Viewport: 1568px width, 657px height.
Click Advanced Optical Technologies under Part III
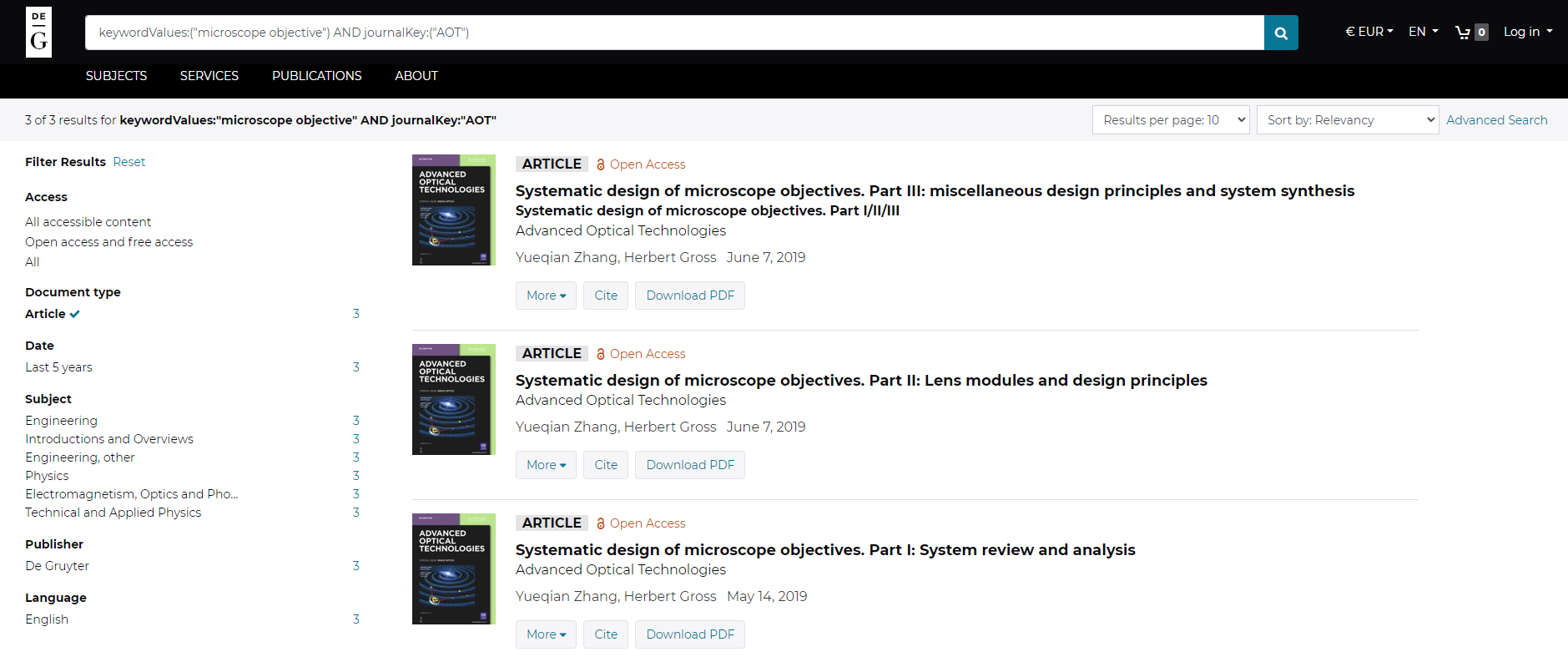pos(621,231)
